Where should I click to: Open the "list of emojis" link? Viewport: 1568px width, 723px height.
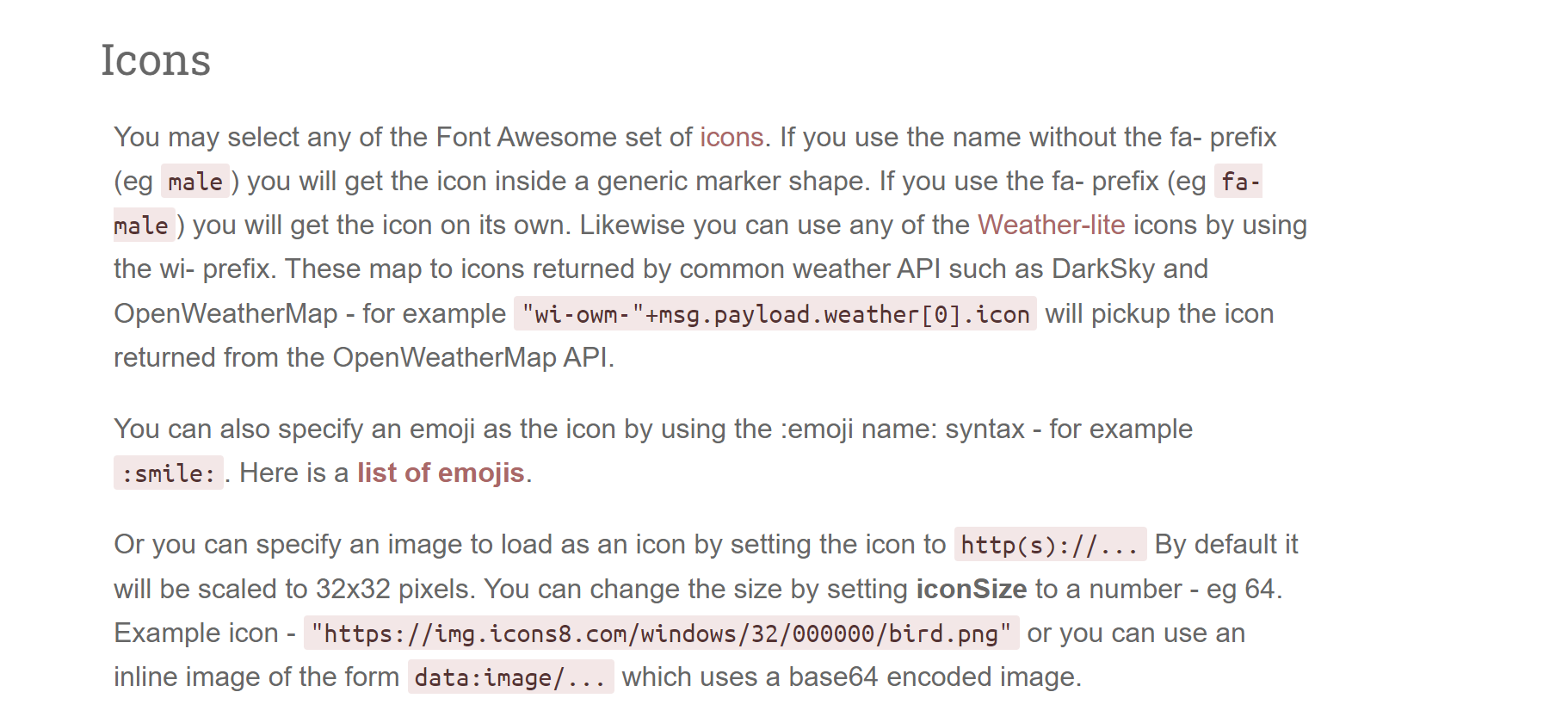[441, 473]
